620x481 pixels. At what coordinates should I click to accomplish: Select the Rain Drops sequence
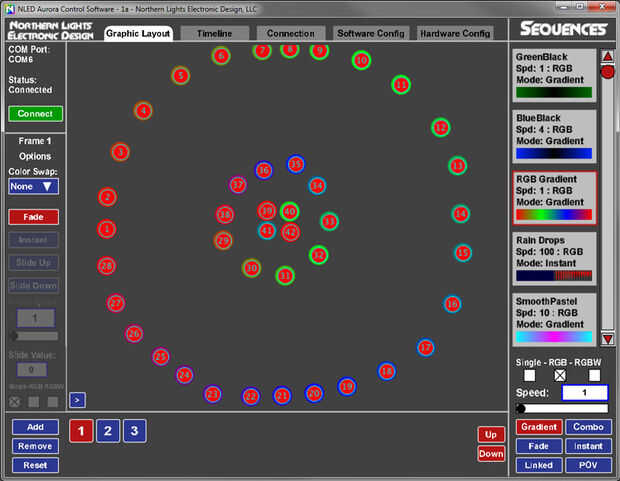point(554,259)
